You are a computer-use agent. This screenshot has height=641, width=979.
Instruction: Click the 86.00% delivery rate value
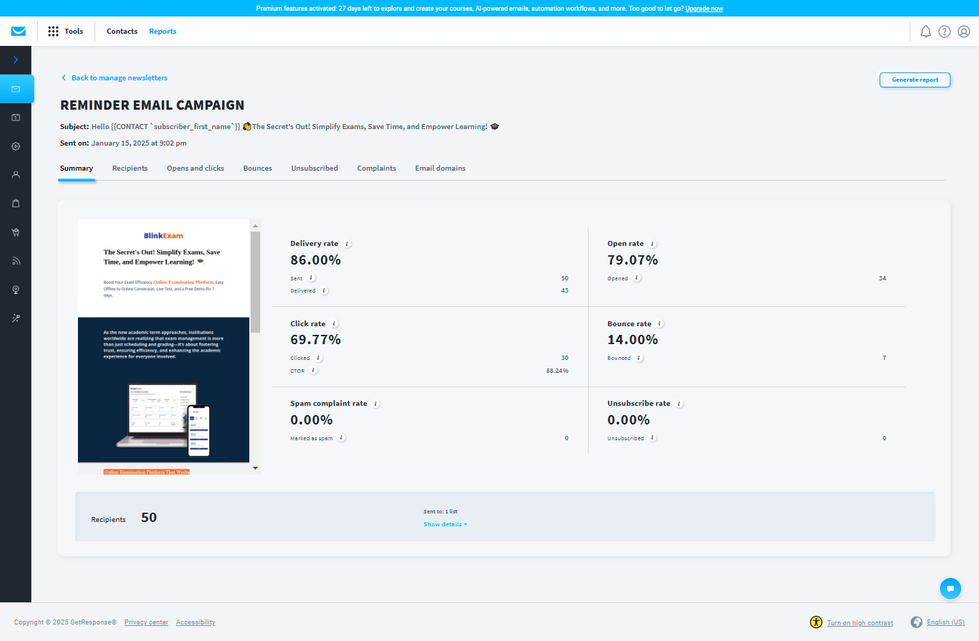(315, 260)
